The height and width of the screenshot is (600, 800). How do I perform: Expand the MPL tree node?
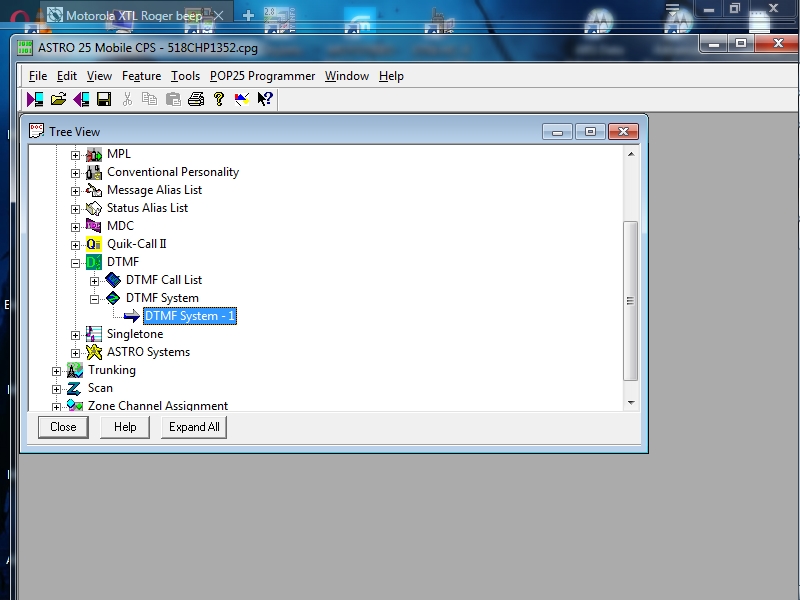pos(76,155)
